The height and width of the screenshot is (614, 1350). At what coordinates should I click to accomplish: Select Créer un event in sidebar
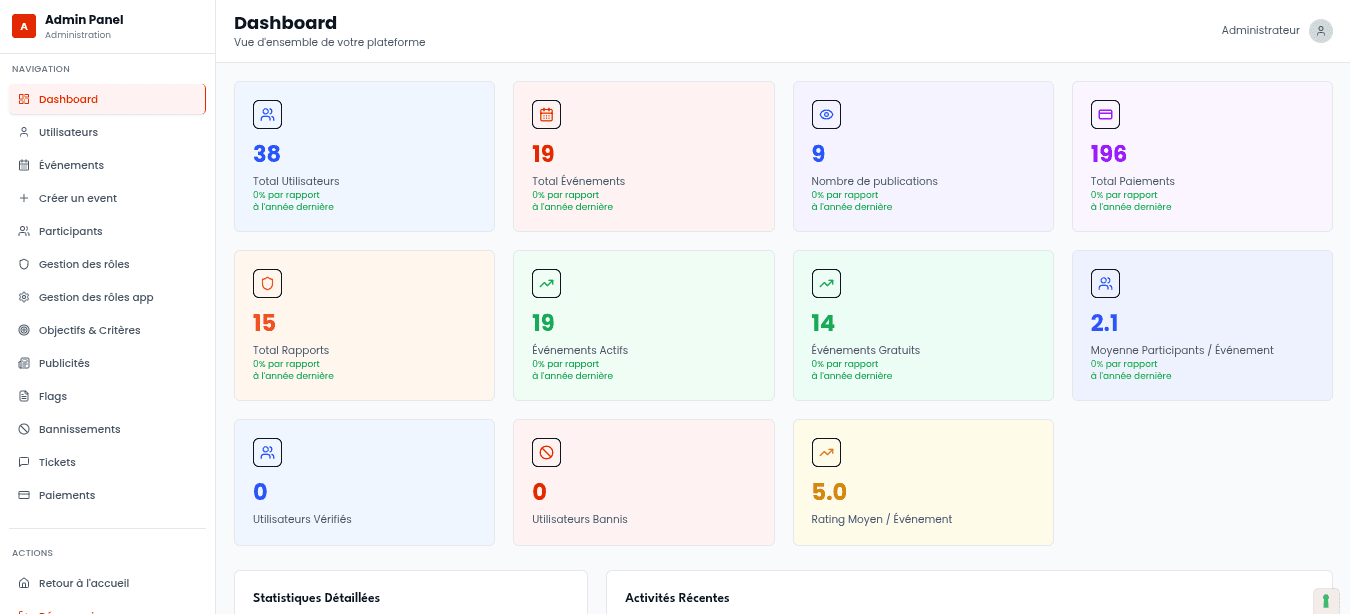(77, 198)
